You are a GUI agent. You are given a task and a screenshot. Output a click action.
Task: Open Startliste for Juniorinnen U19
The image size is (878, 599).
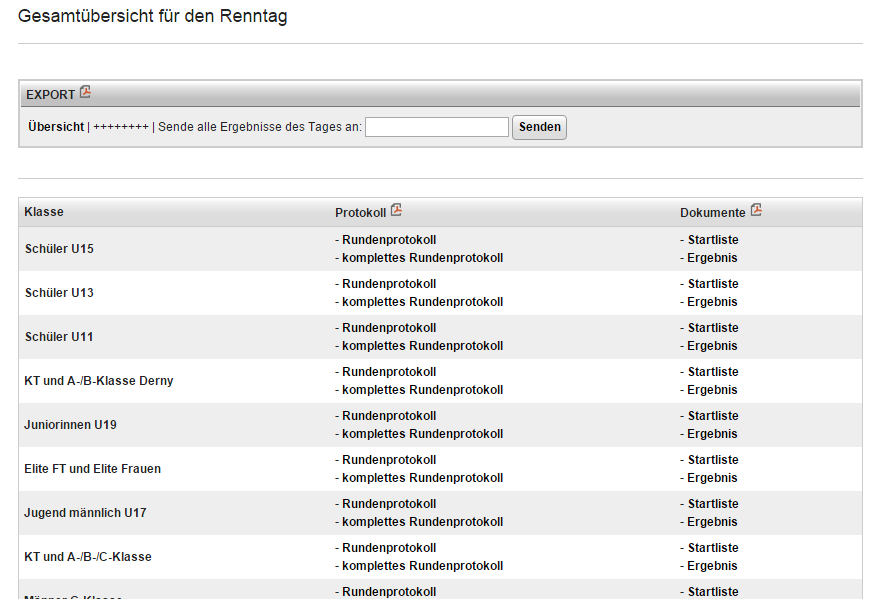(713, 416)
